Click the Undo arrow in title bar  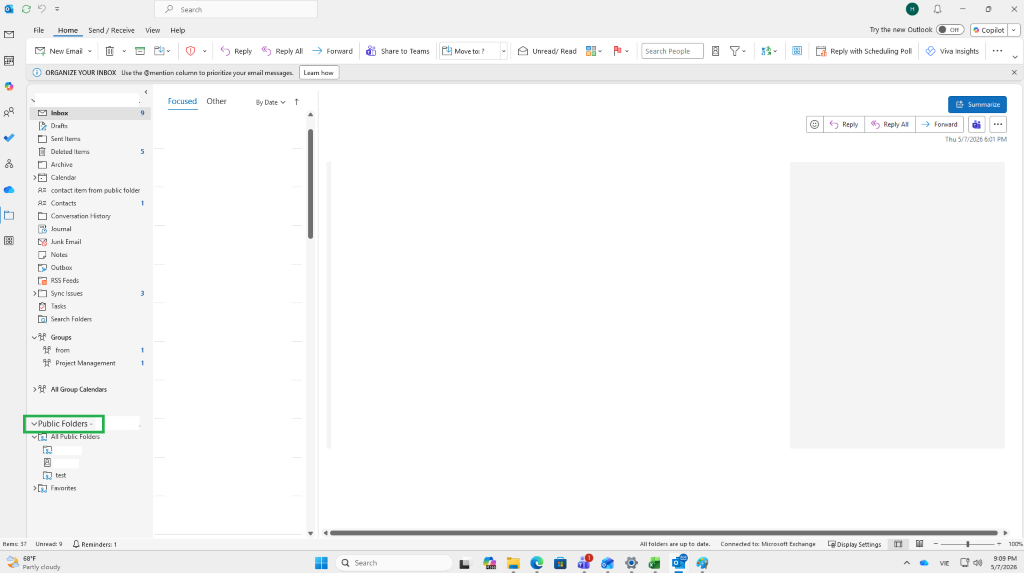click(x=42, y=9)
